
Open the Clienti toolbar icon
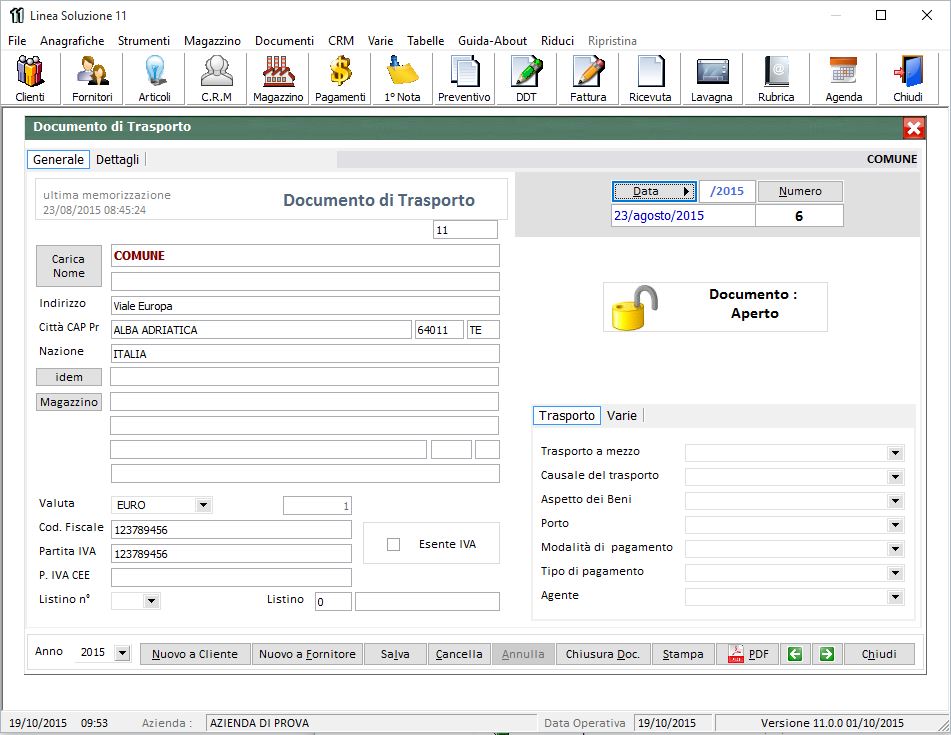pyautogui.click(x=30, y=78)
